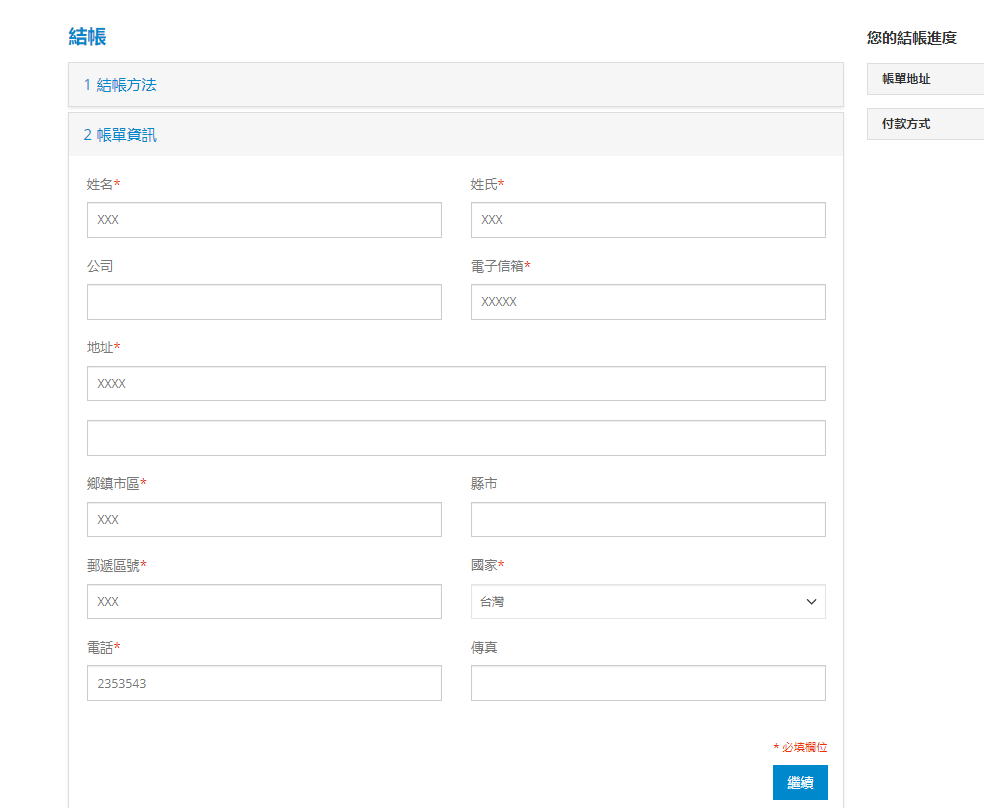The width and height of the screenshot is (984, 808).
Task: Click the 郵遞區號 field label
Action: [117, 565]
